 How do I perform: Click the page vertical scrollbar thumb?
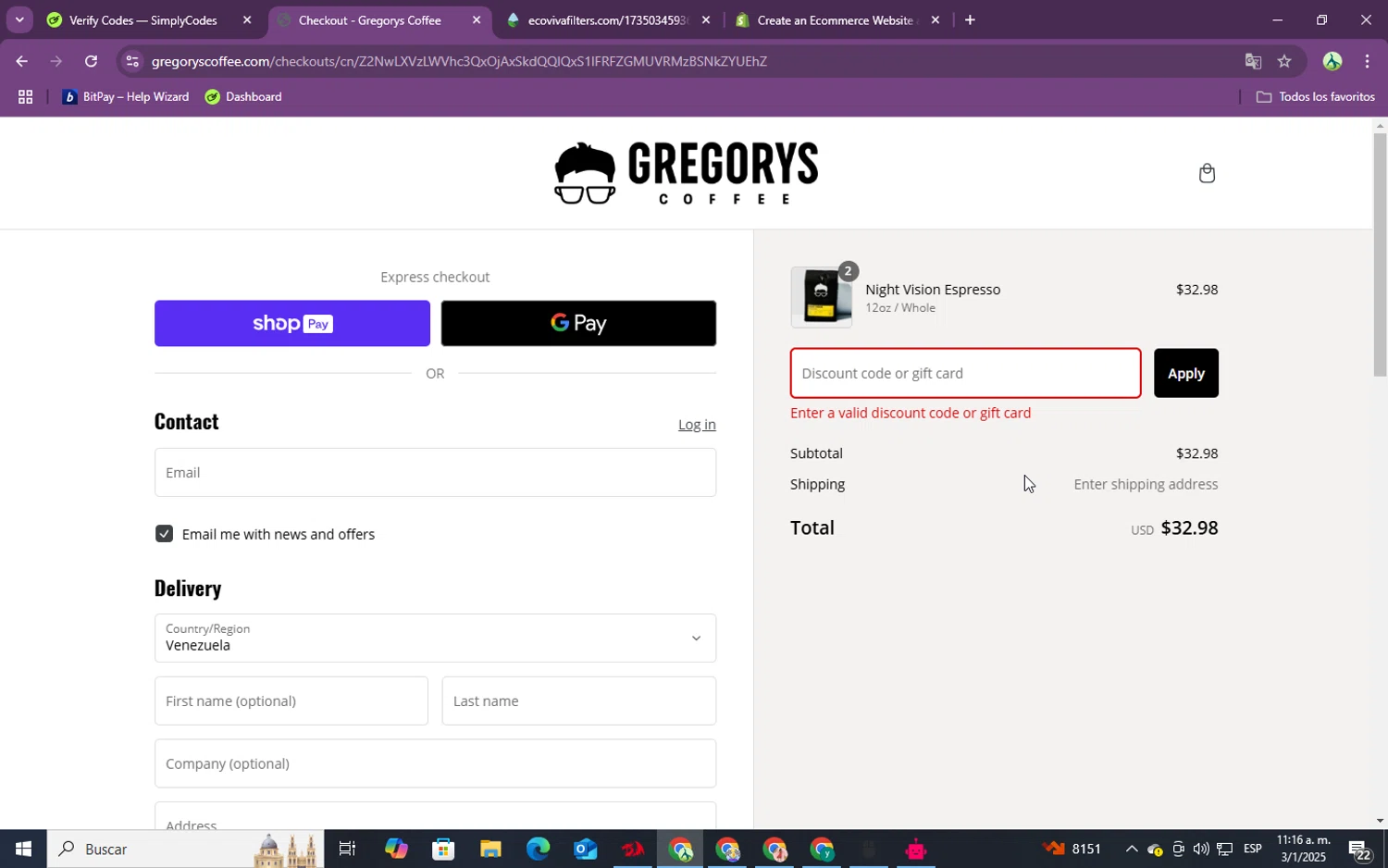(1380, 254)
